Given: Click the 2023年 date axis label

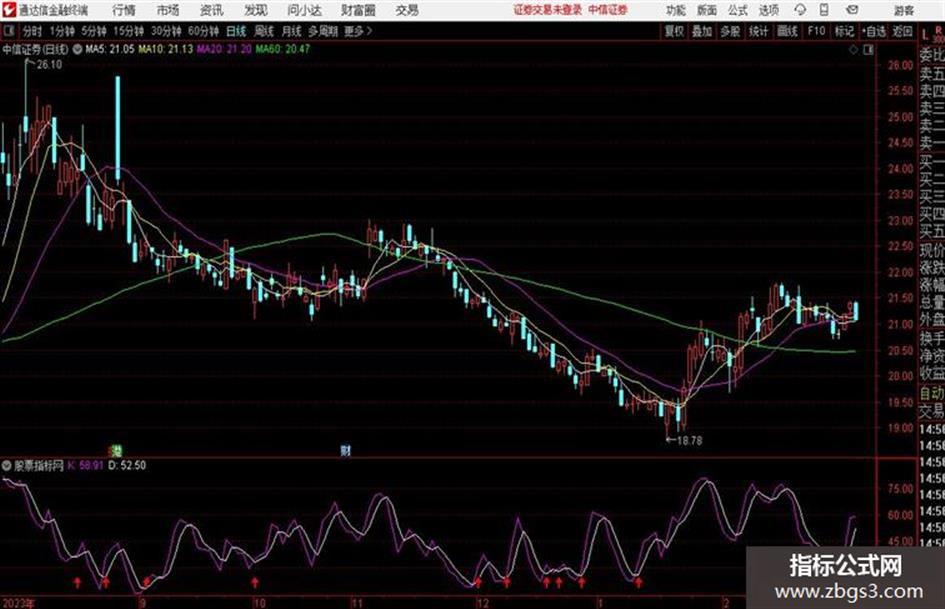Looking at the screenshot, I should 19,603.
